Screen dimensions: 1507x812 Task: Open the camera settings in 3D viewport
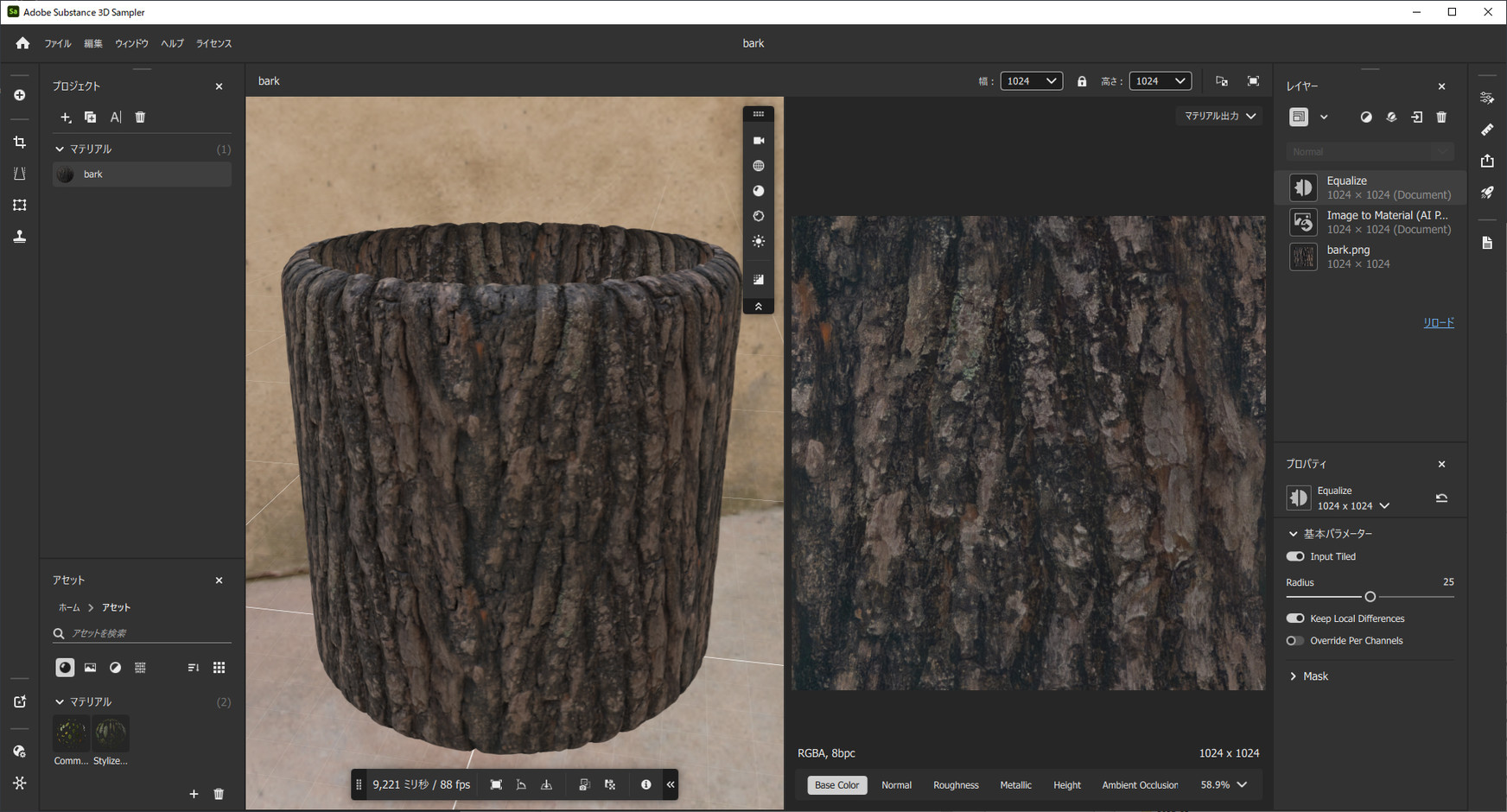(x=759, y=140)
